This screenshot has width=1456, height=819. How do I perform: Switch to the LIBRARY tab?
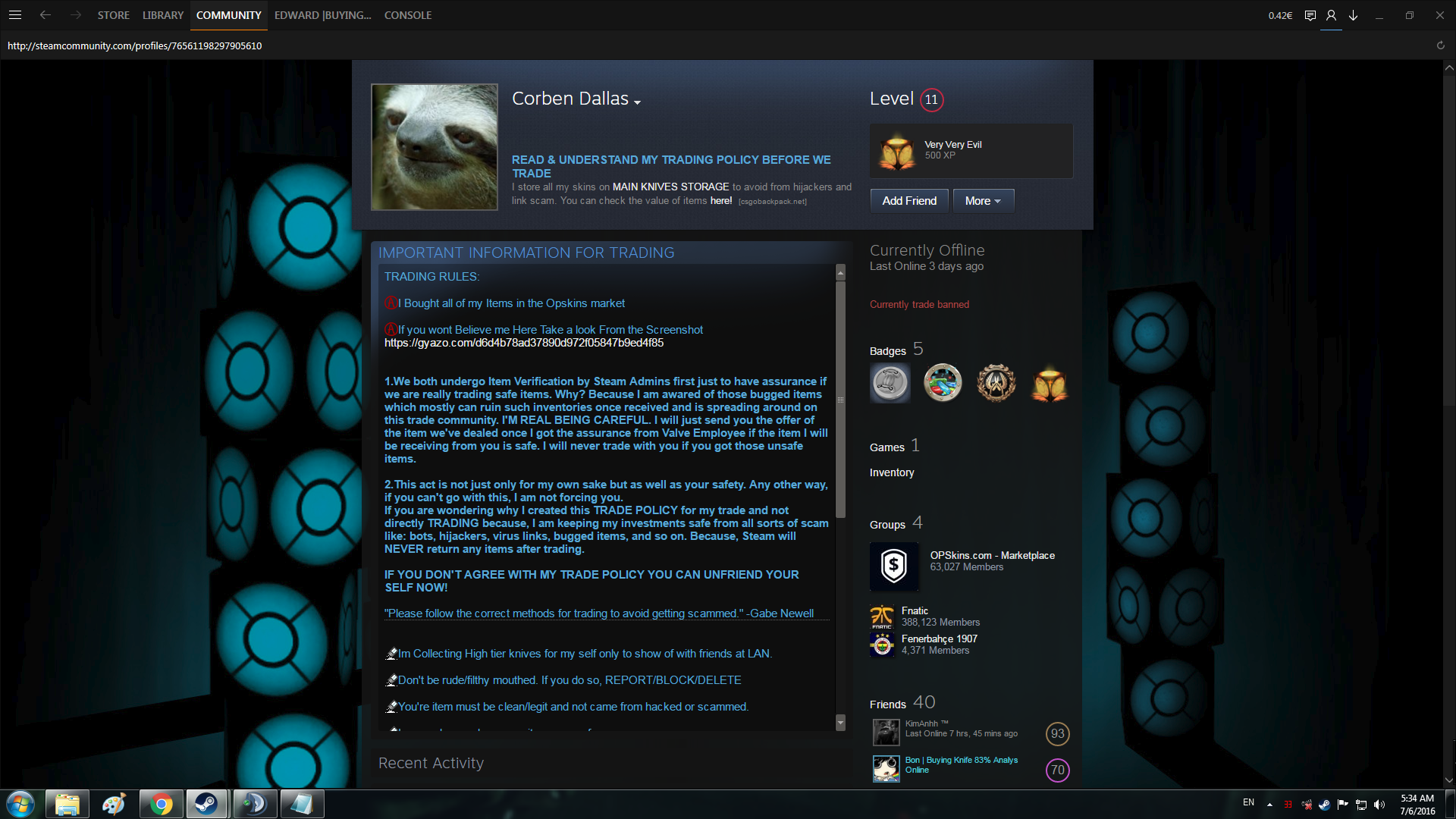tap(163, 15)
